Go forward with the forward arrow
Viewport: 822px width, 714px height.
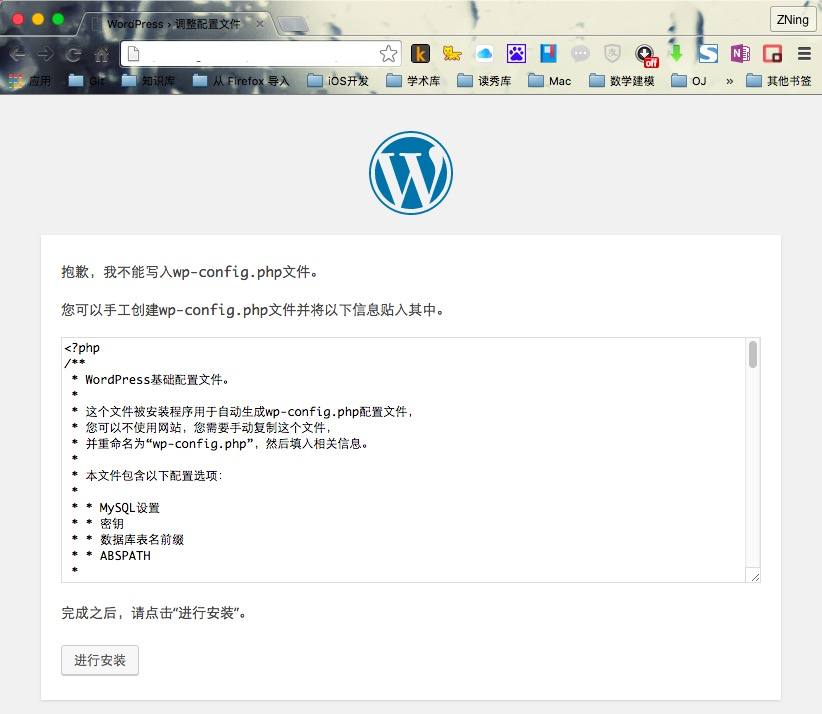coord(45,53)
